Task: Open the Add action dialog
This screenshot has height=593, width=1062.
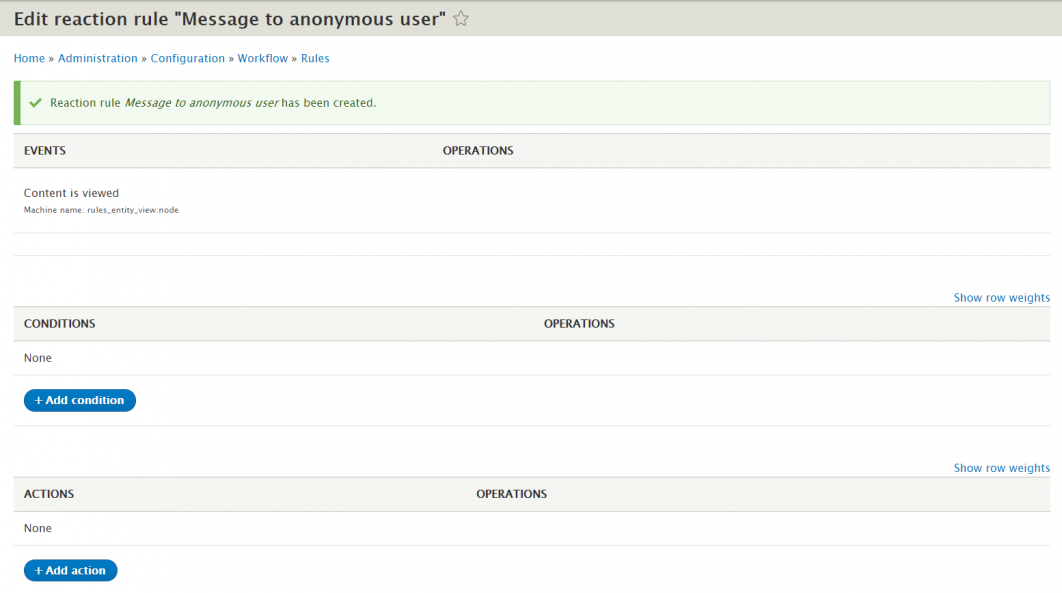Action: [70, 570]
